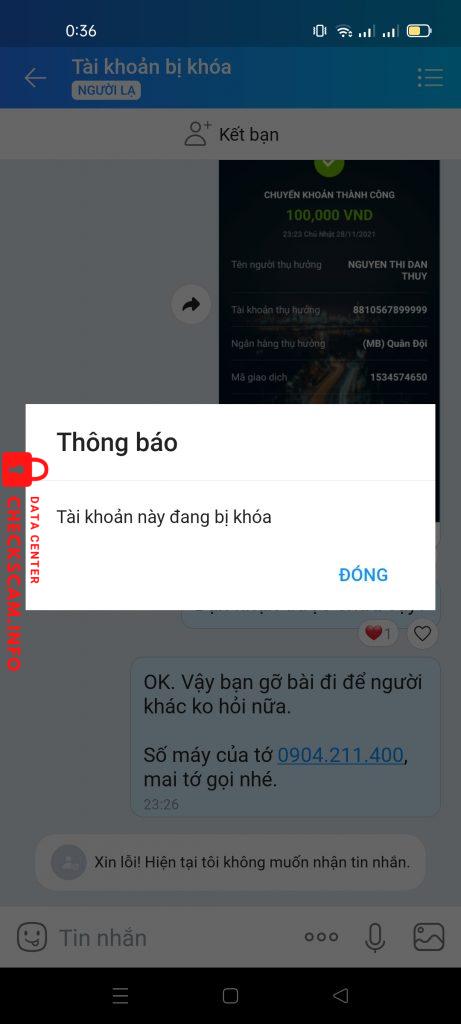Tap the NGƯỜI LẠ stranger label
Screen dimensions: 461x1024
click(x=106, y=91)
